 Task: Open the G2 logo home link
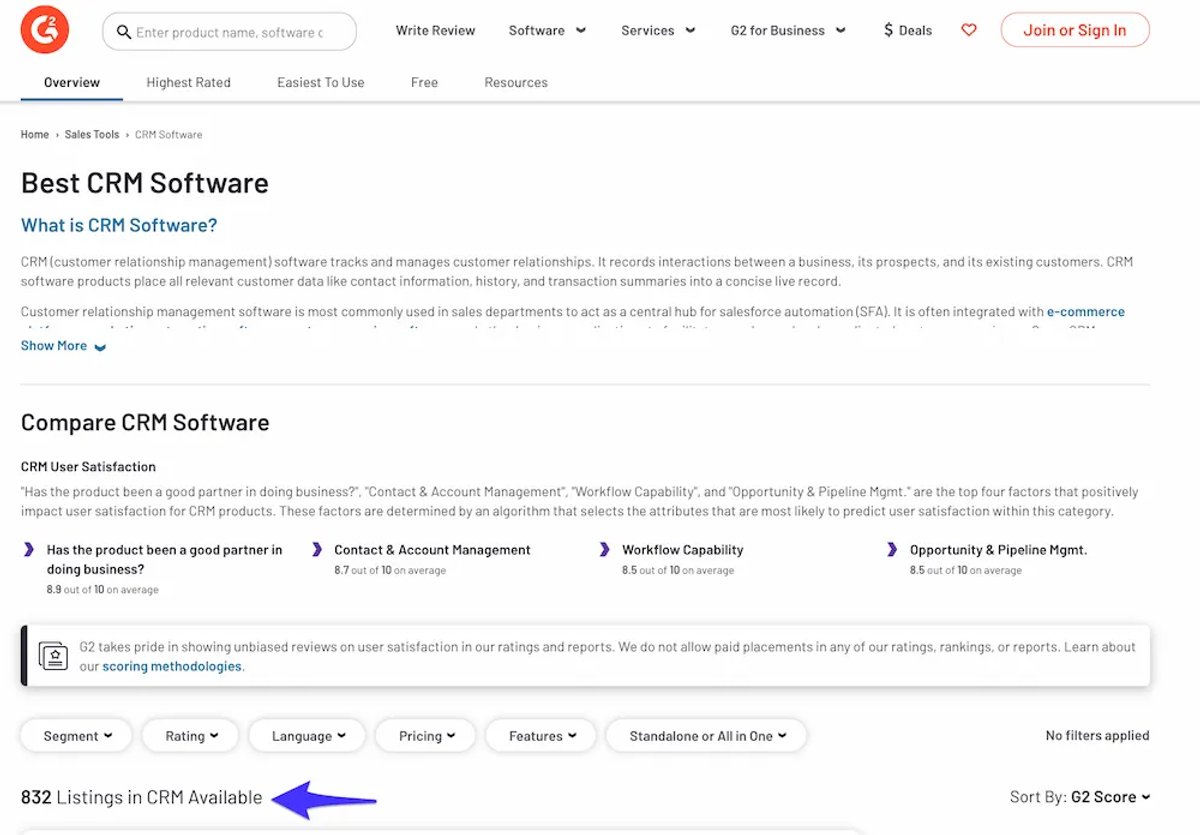pos(45,31)
